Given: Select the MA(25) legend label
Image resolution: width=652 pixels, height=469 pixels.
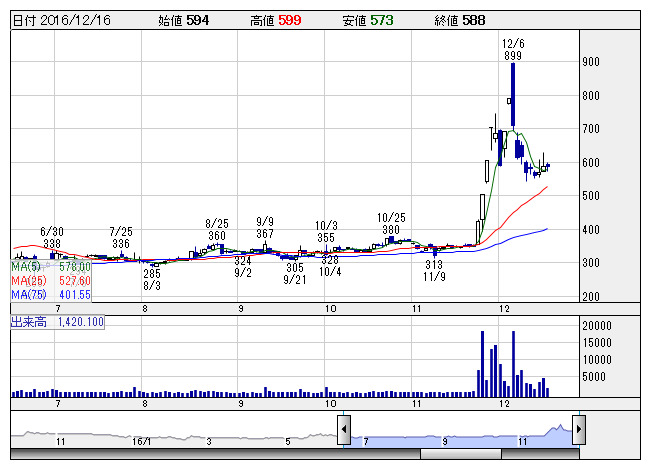Looking at the screenshot, I should (x=51, y=281).
